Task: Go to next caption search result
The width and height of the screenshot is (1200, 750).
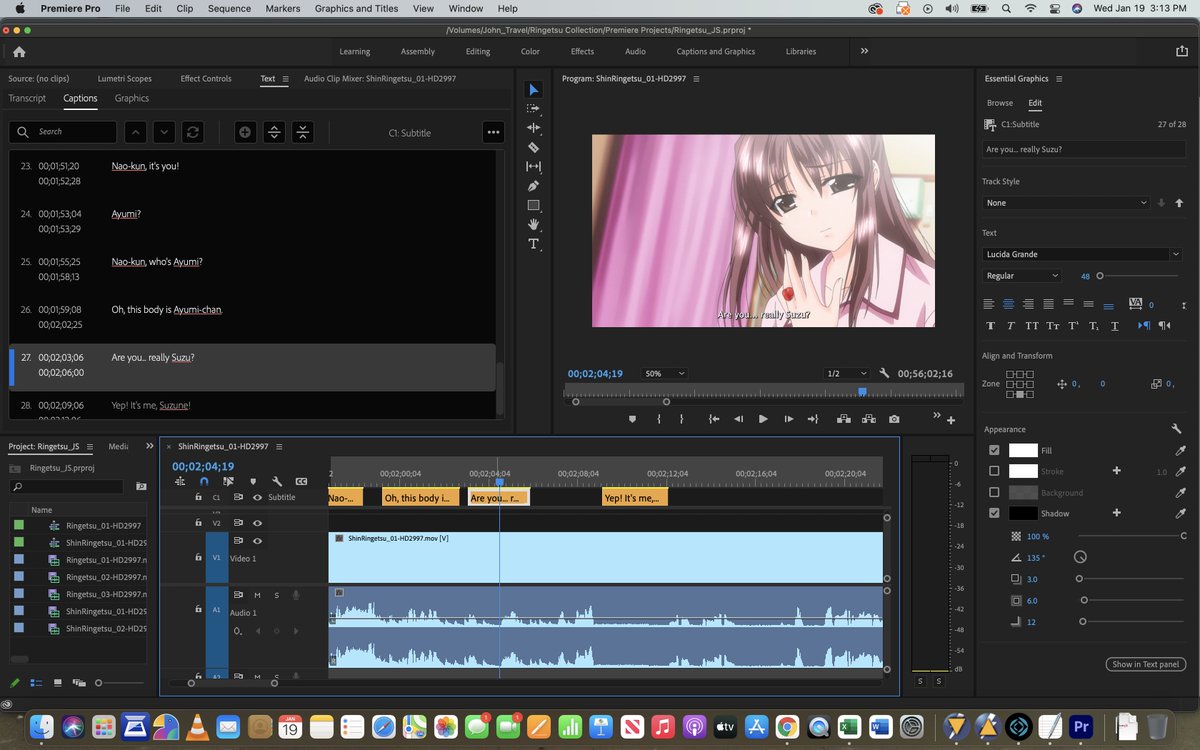Action: point(164,132)
